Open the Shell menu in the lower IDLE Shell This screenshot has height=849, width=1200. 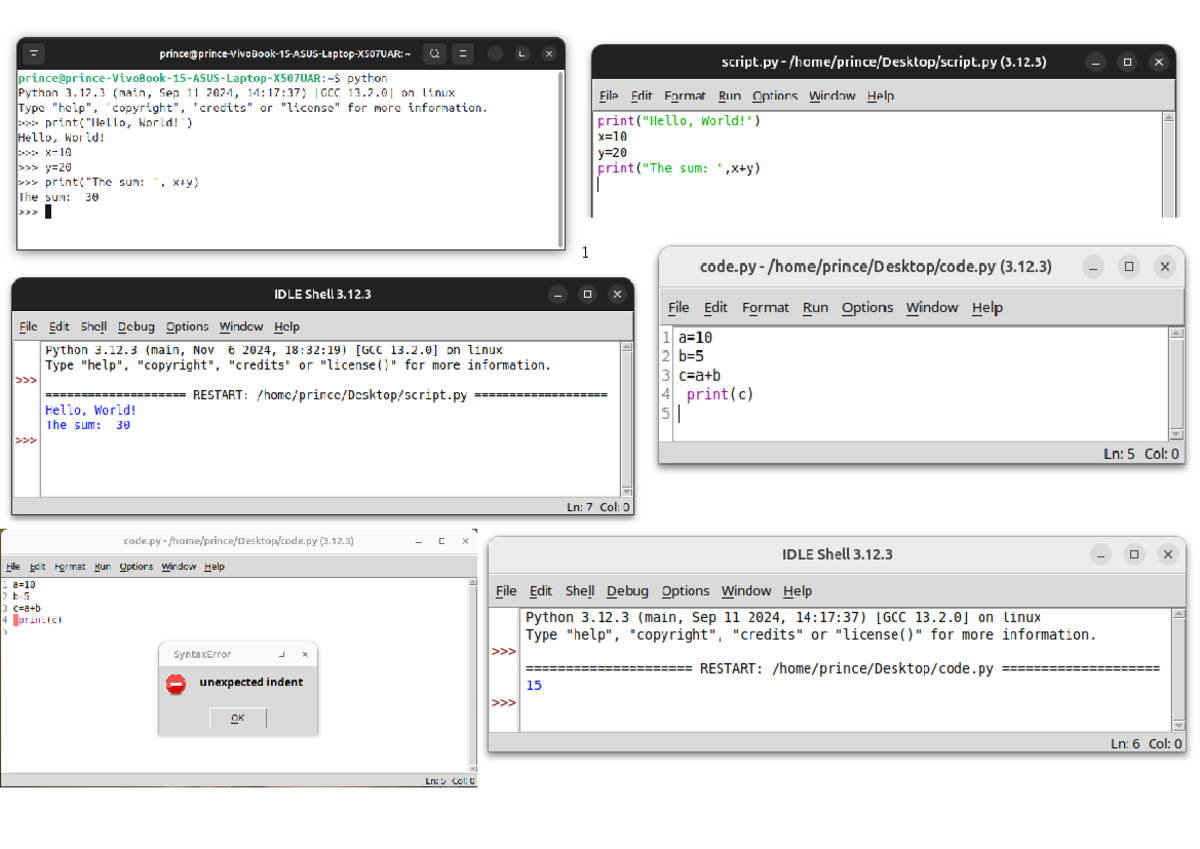pyautogui.click(x=579, y=591)
